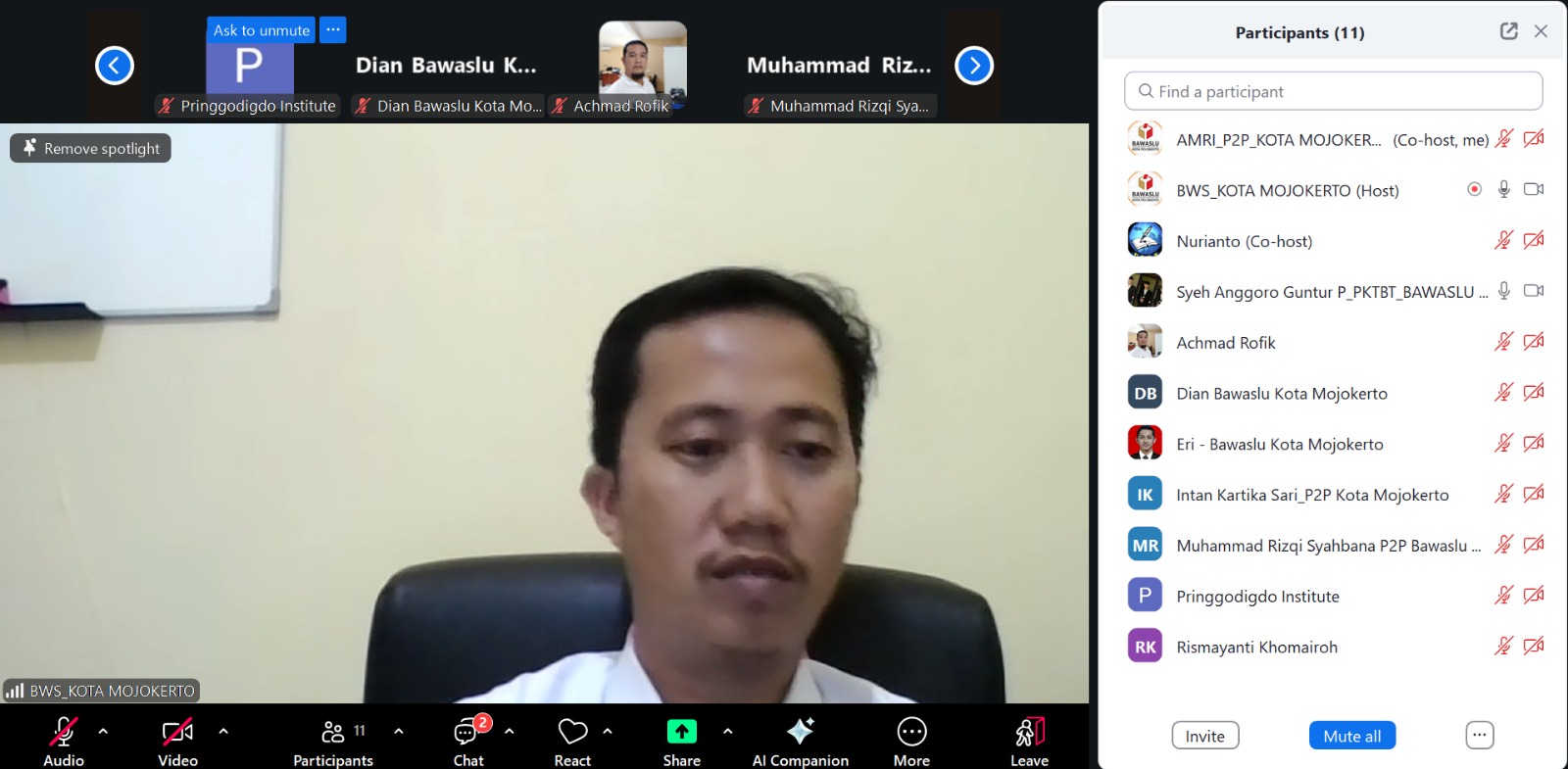Click the BWS_KOTA MOJOKERTO name label on video
This screenshot has height=769, width=1568.
pyautogui.click(x=101, y=691)
